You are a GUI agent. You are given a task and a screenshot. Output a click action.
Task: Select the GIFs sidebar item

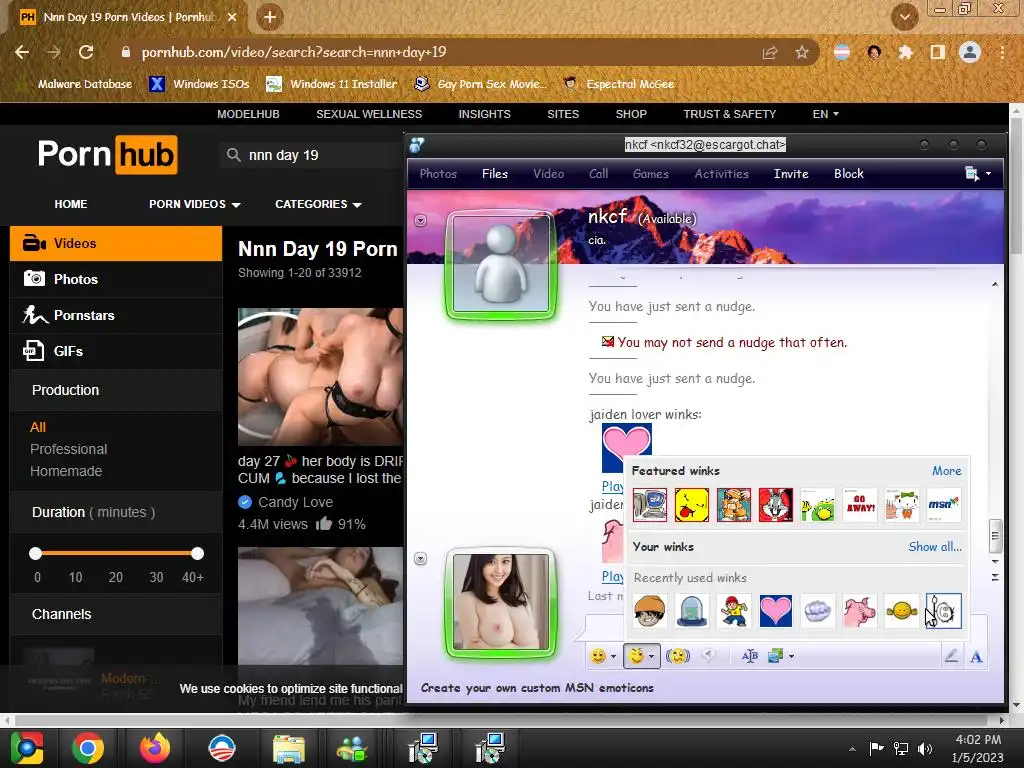pos(116,351)
